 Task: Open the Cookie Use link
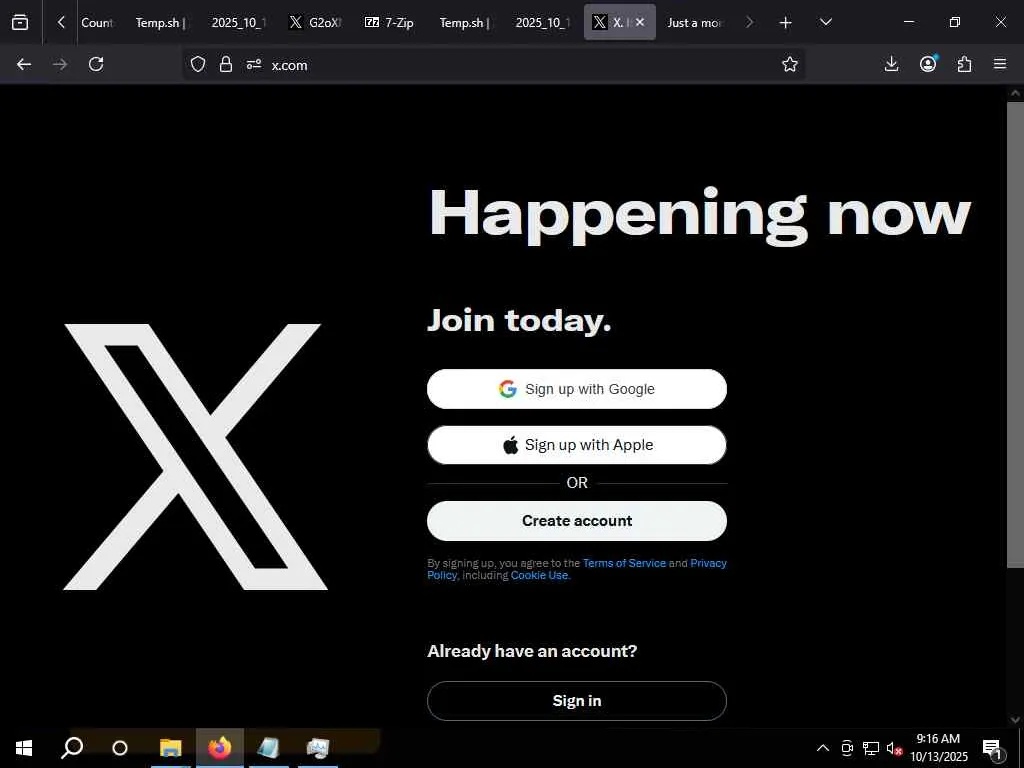[539, 575]
